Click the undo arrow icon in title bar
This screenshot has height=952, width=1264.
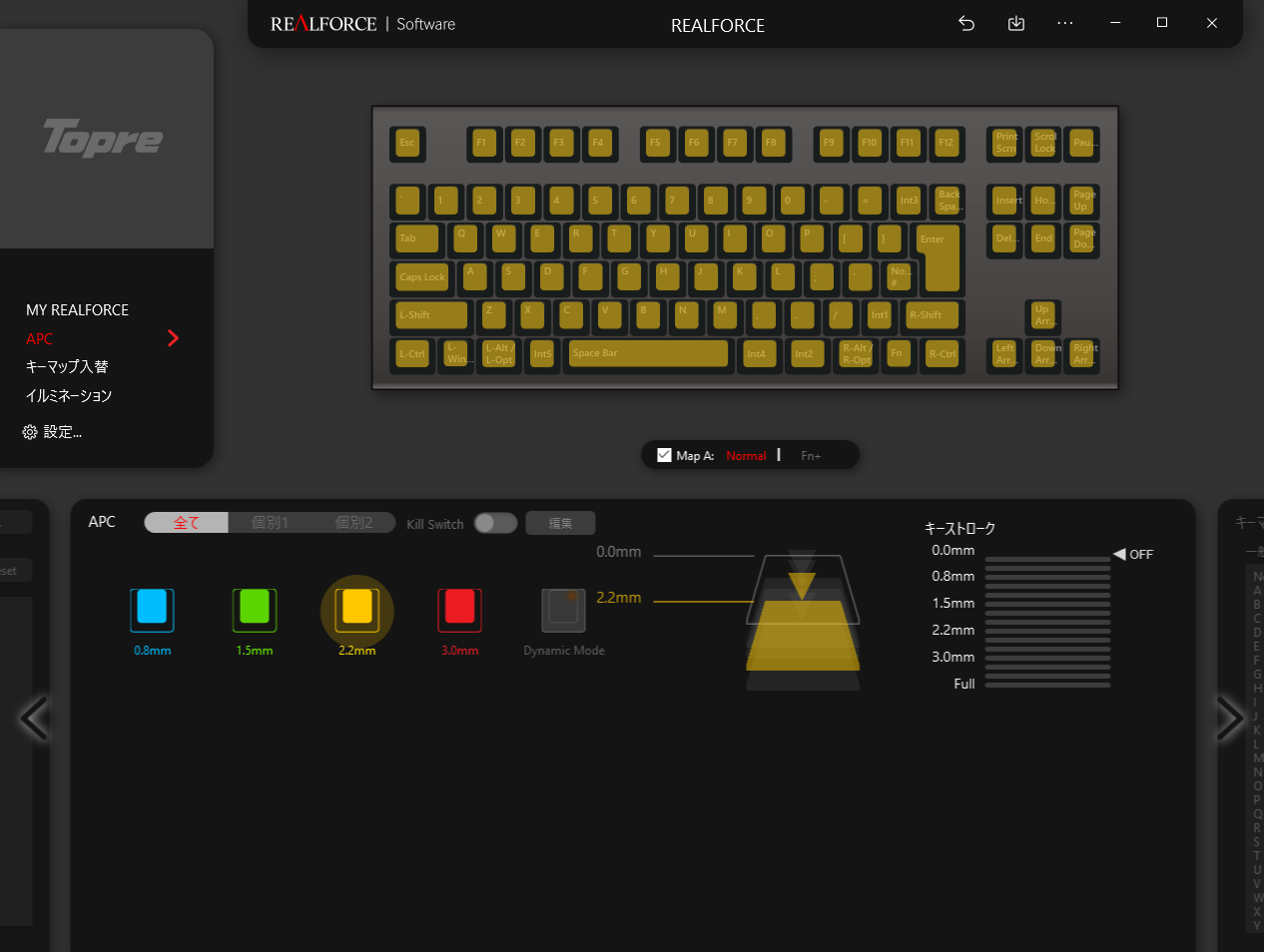(965, 23)
